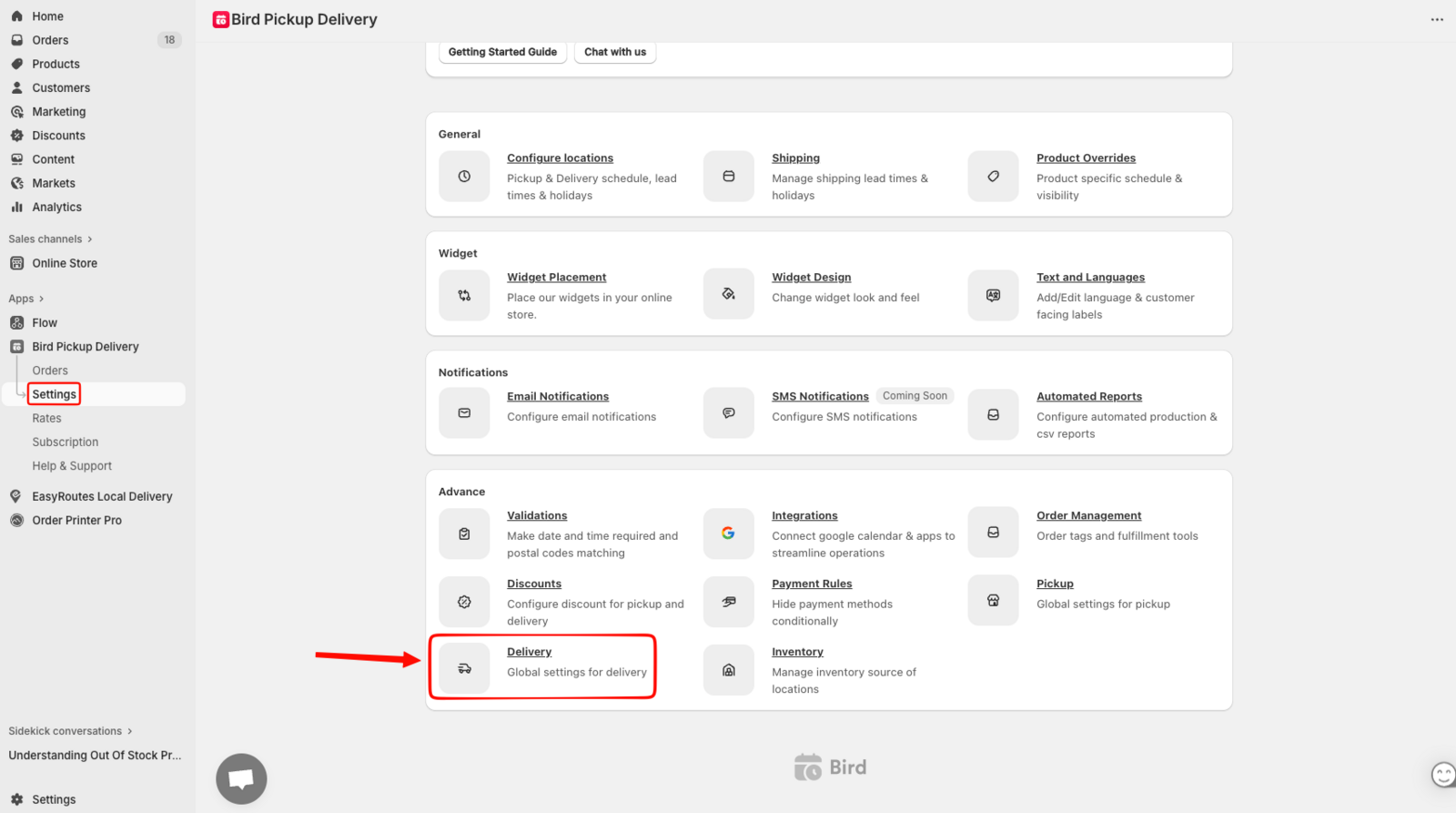Click the Automated Reports inbox icon
Viewport: 1456px width, 813px height.
[x=993, y=414]
